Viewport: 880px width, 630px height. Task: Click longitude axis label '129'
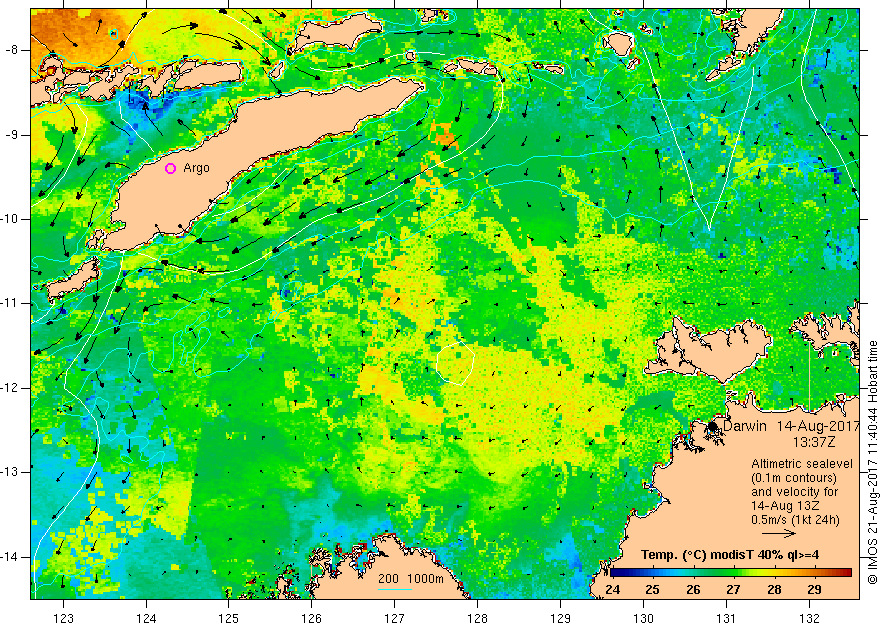[x=561, y=618]
